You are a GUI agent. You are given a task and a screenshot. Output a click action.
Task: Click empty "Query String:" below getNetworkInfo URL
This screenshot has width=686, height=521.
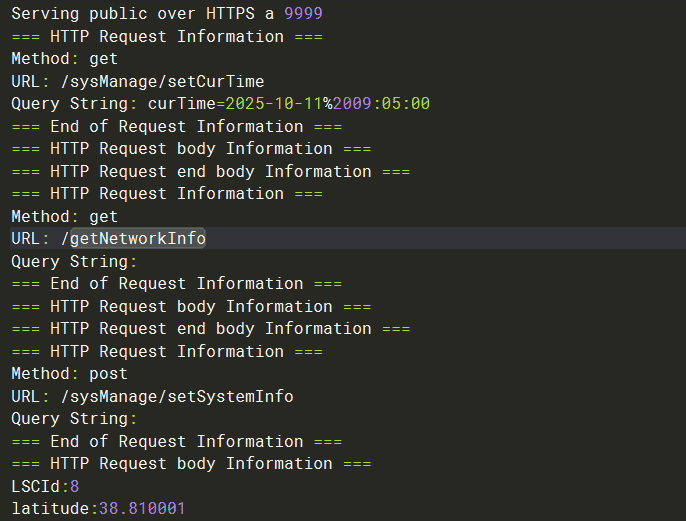74,262
